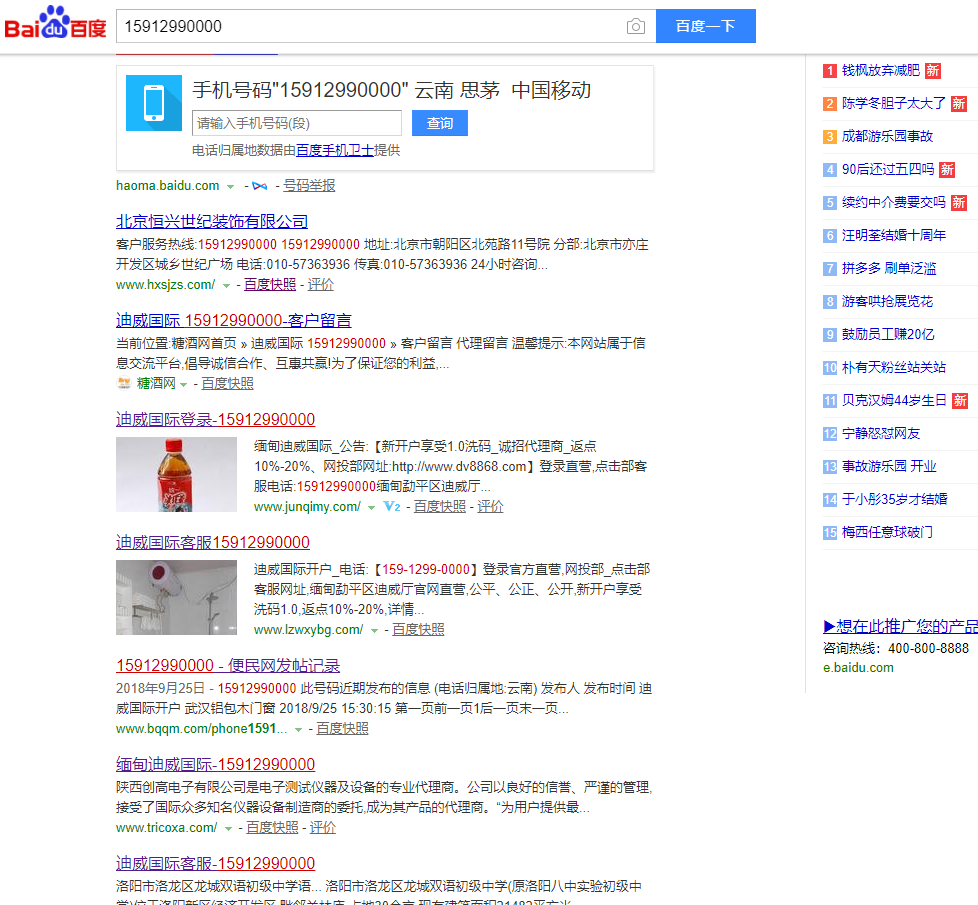Expand dropdown arrow after www.junqimy.com/
The height and width of the screenshot is (905, 978).
tap(372, 508)
